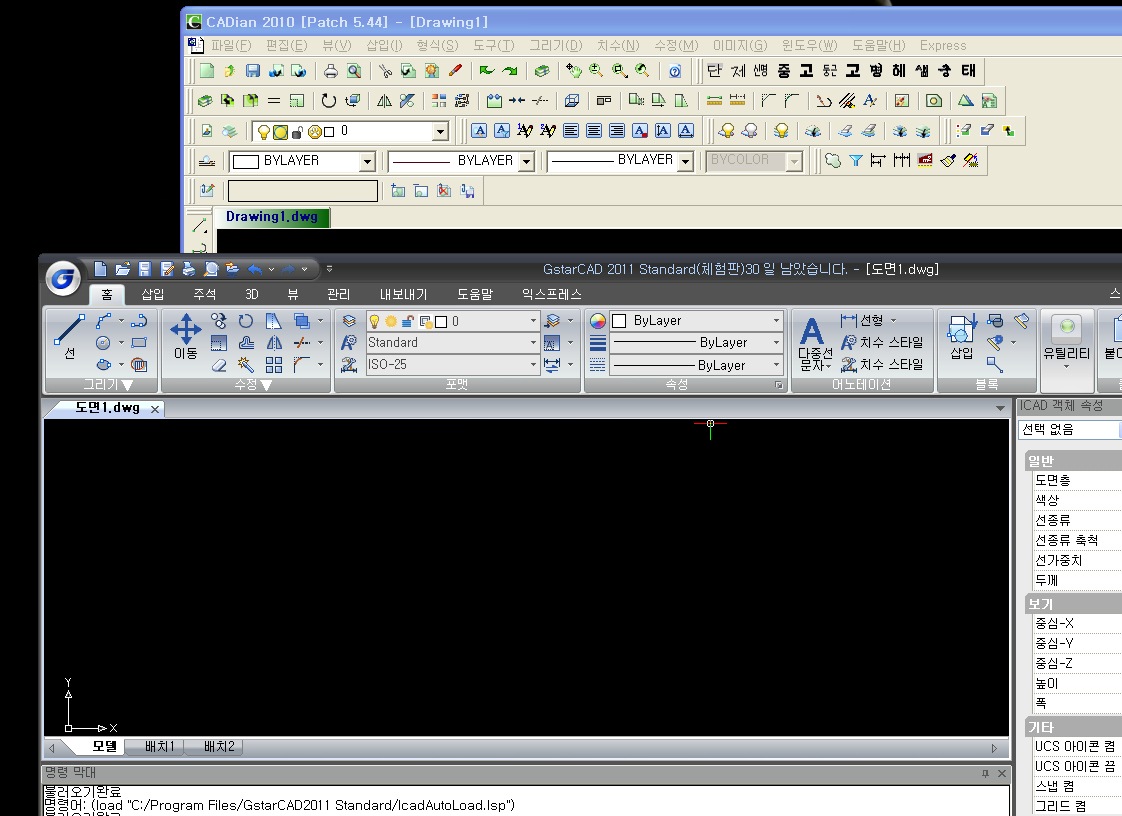Click the Rotate icon in CADian modify toolbar
Image resolution: width=1122 pixels, height=816 pixels.
coord(328,100)
